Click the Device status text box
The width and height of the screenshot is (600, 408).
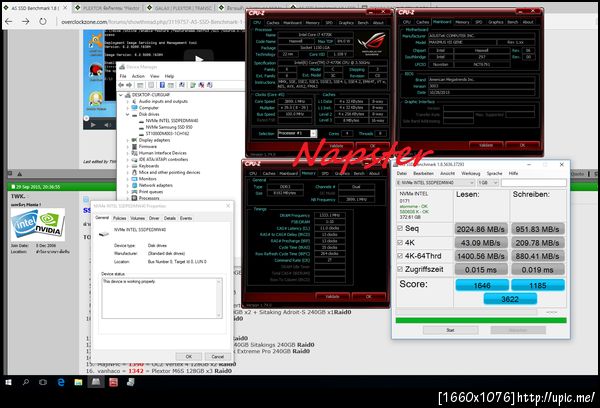161,298
